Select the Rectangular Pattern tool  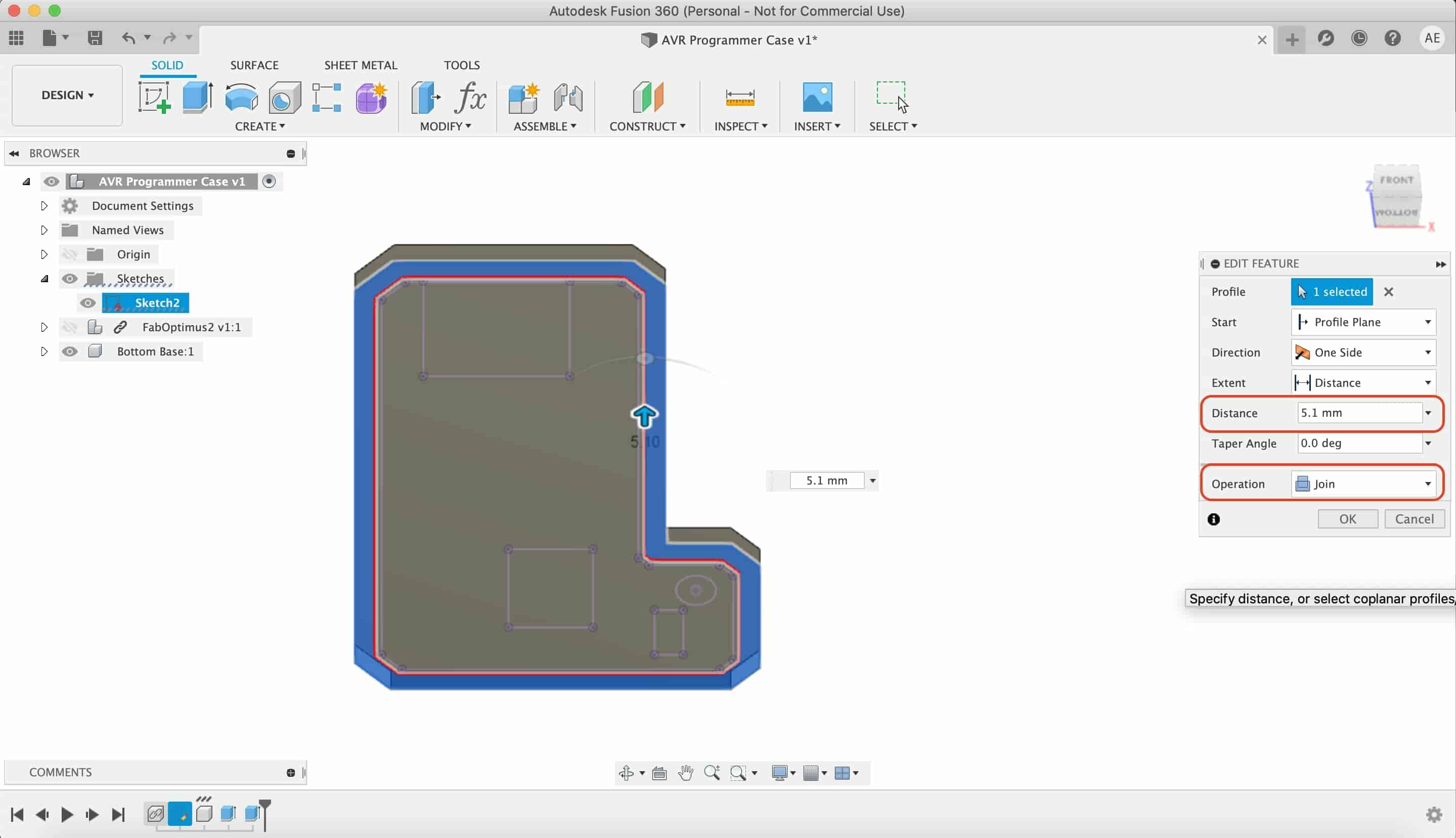327,97
